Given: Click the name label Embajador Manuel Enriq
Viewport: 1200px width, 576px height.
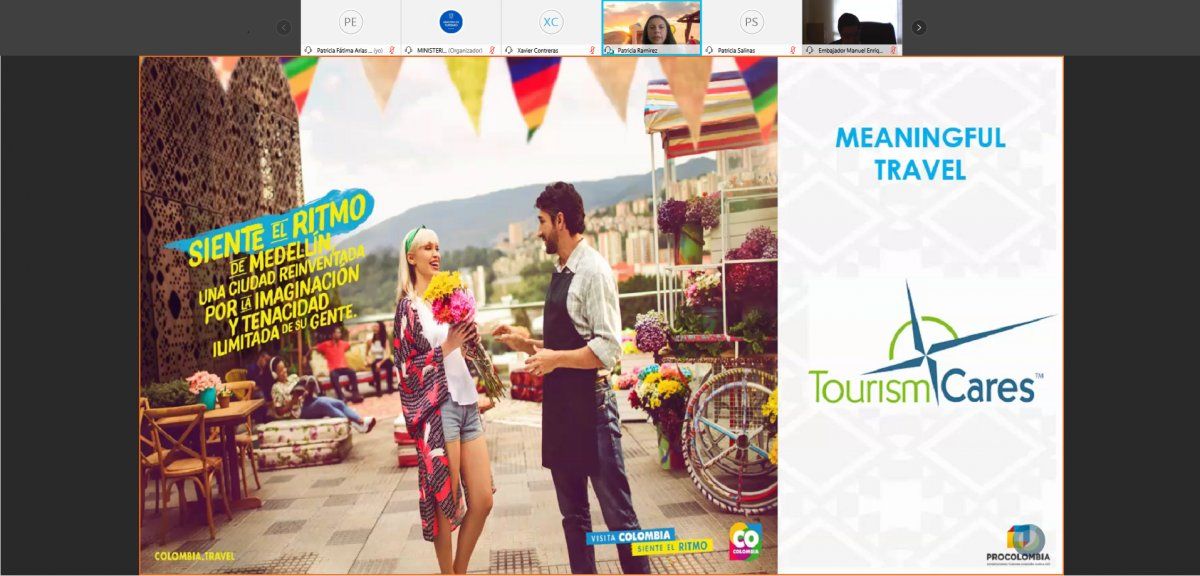Looking at the screenshot, I should pyautogui.click(x=852, y=50).
